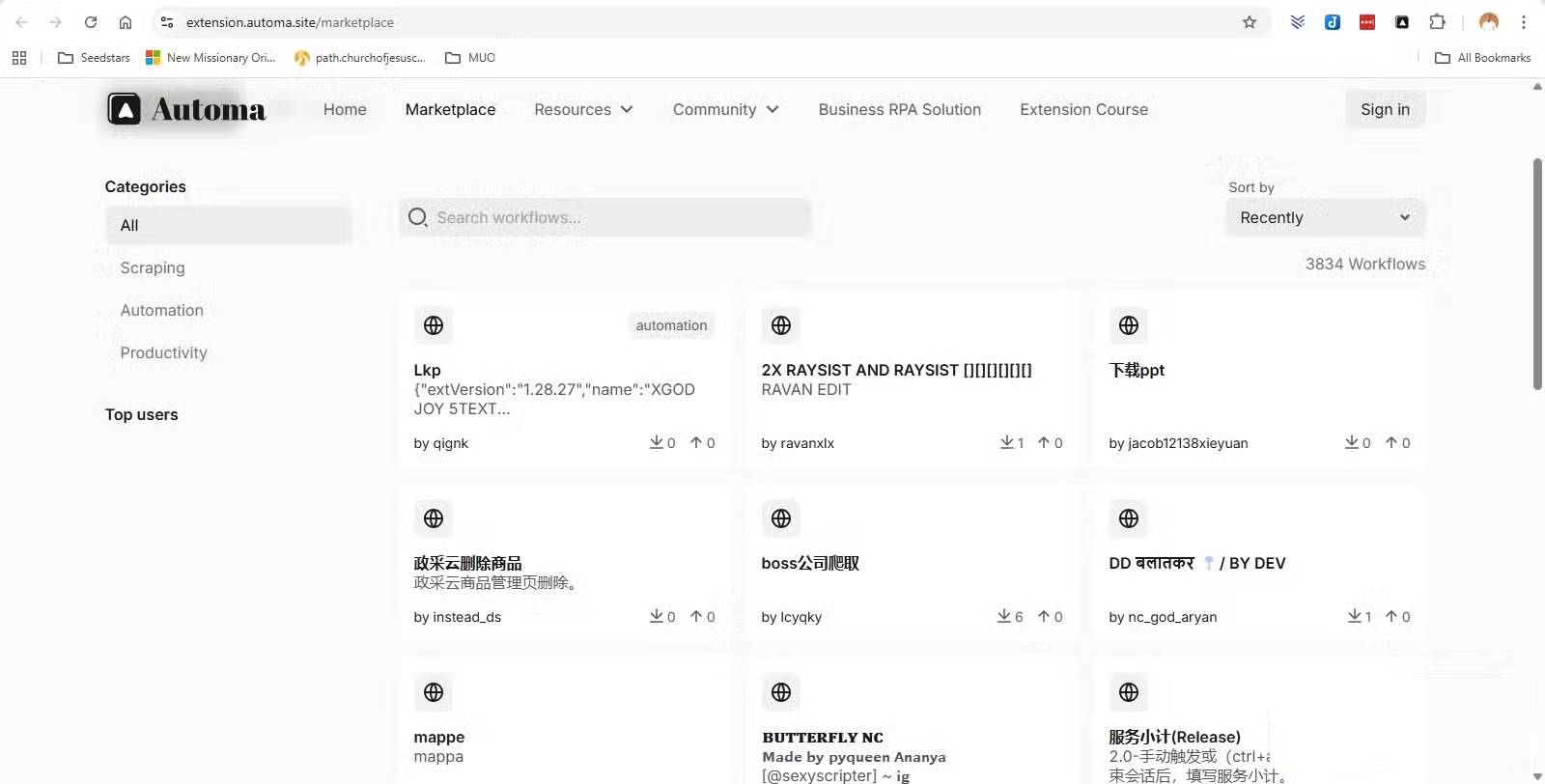
Task: Click the globe icon on 下载ppt workflow
Action: click(1129, 325)
